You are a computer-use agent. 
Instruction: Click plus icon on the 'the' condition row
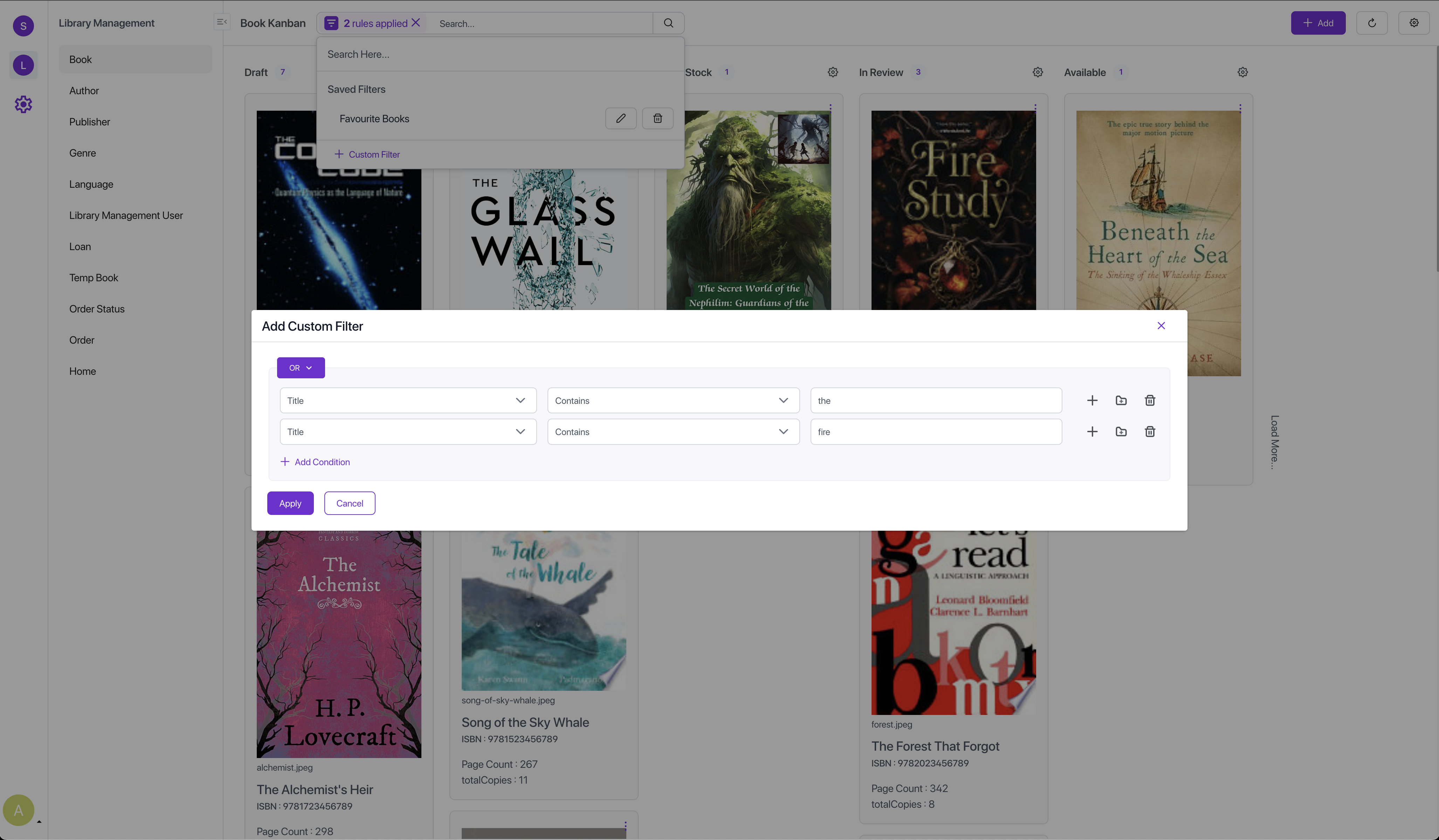(x=1092, y=400)
